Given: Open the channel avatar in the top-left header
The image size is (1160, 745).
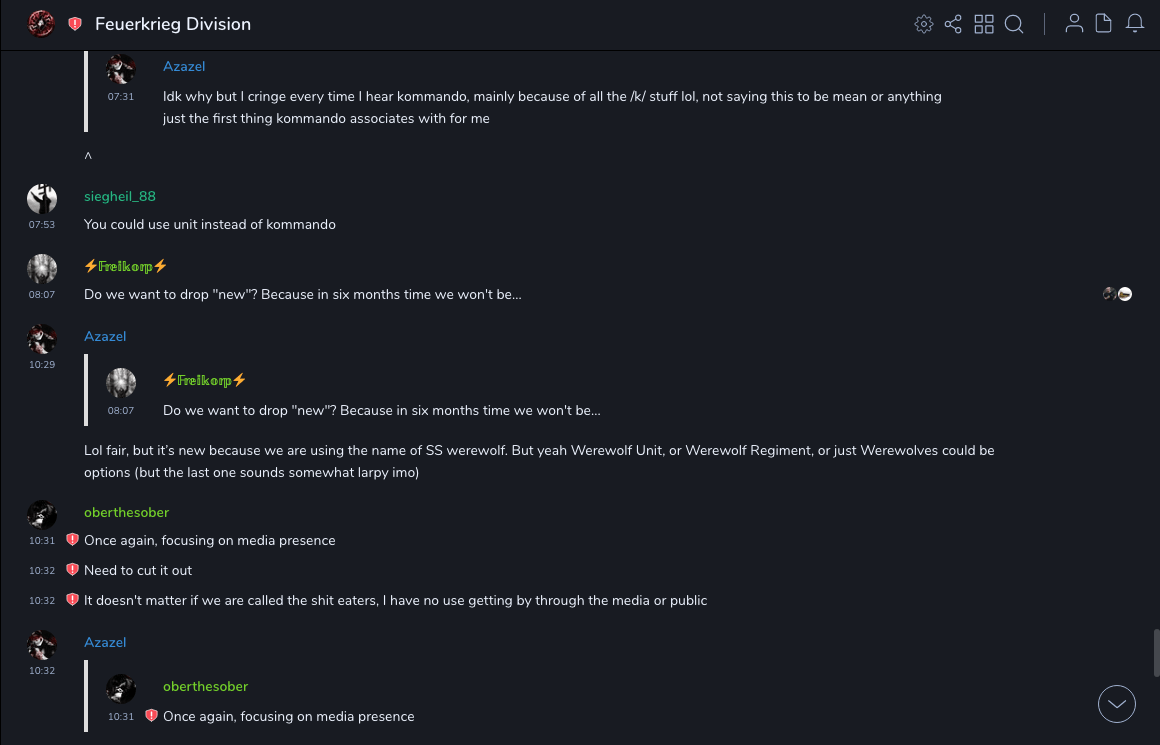Looking at the screenshot, I should 41,24.
